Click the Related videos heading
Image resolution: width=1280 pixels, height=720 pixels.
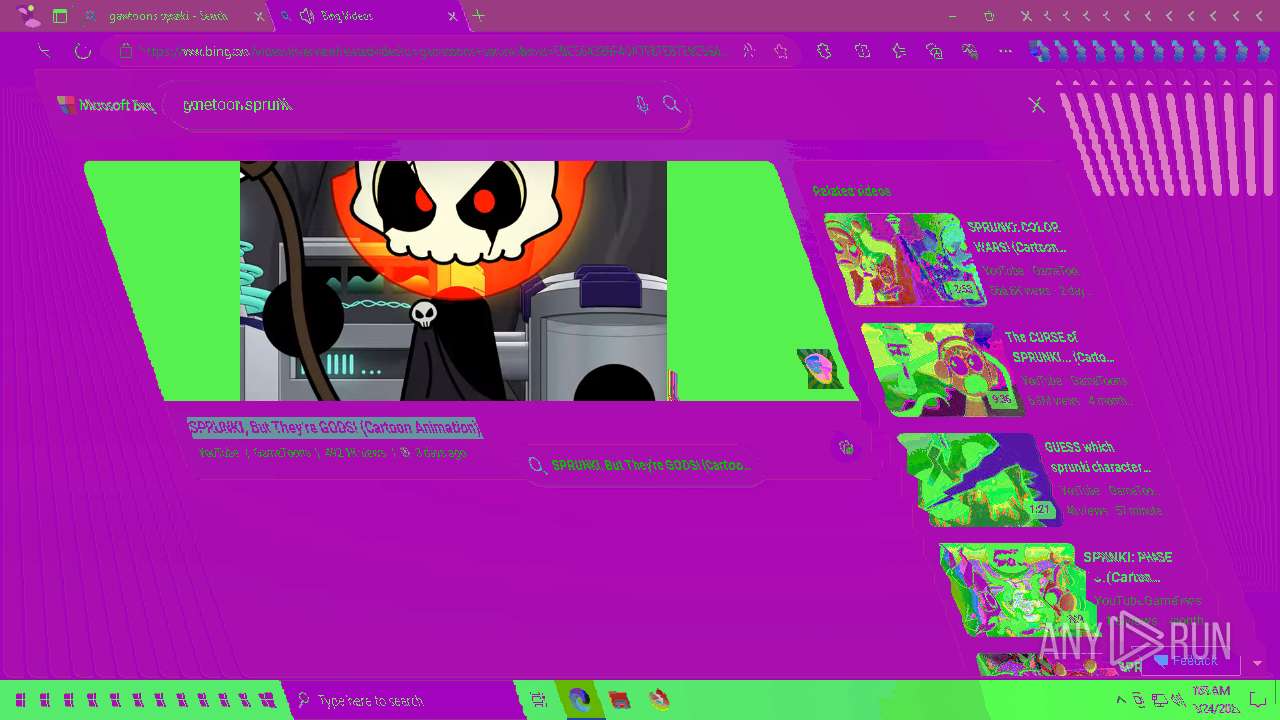point(851,191)
